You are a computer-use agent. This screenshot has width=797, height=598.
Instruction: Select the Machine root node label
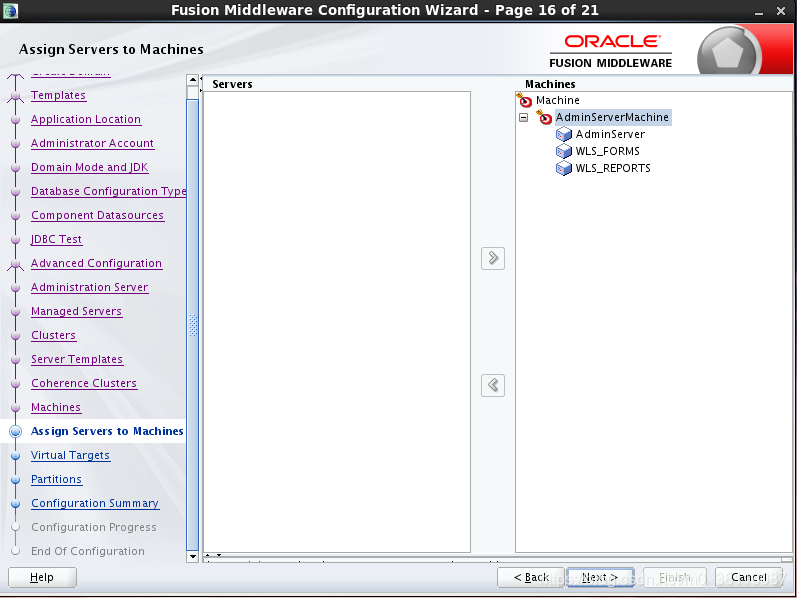pos(558,100)
